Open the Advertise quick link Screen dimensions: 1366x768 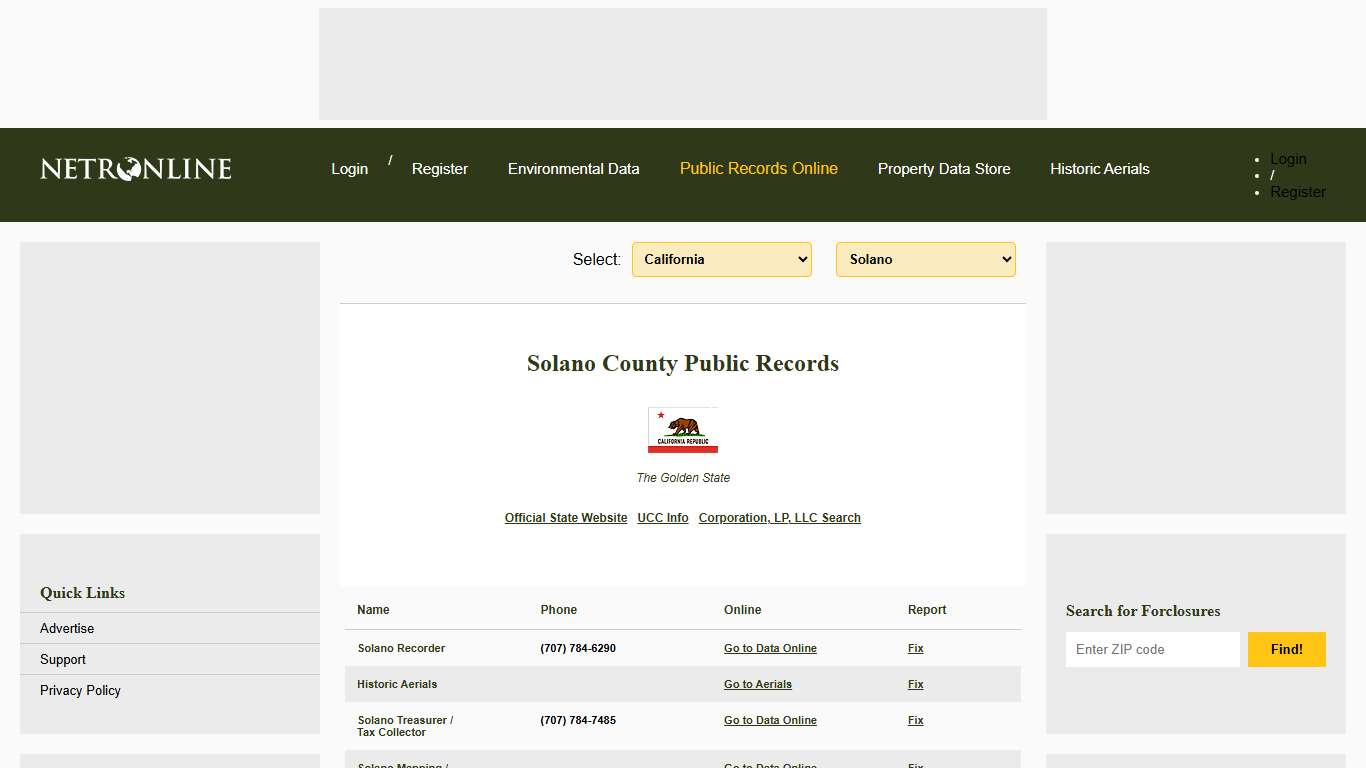tap(66, 628)
